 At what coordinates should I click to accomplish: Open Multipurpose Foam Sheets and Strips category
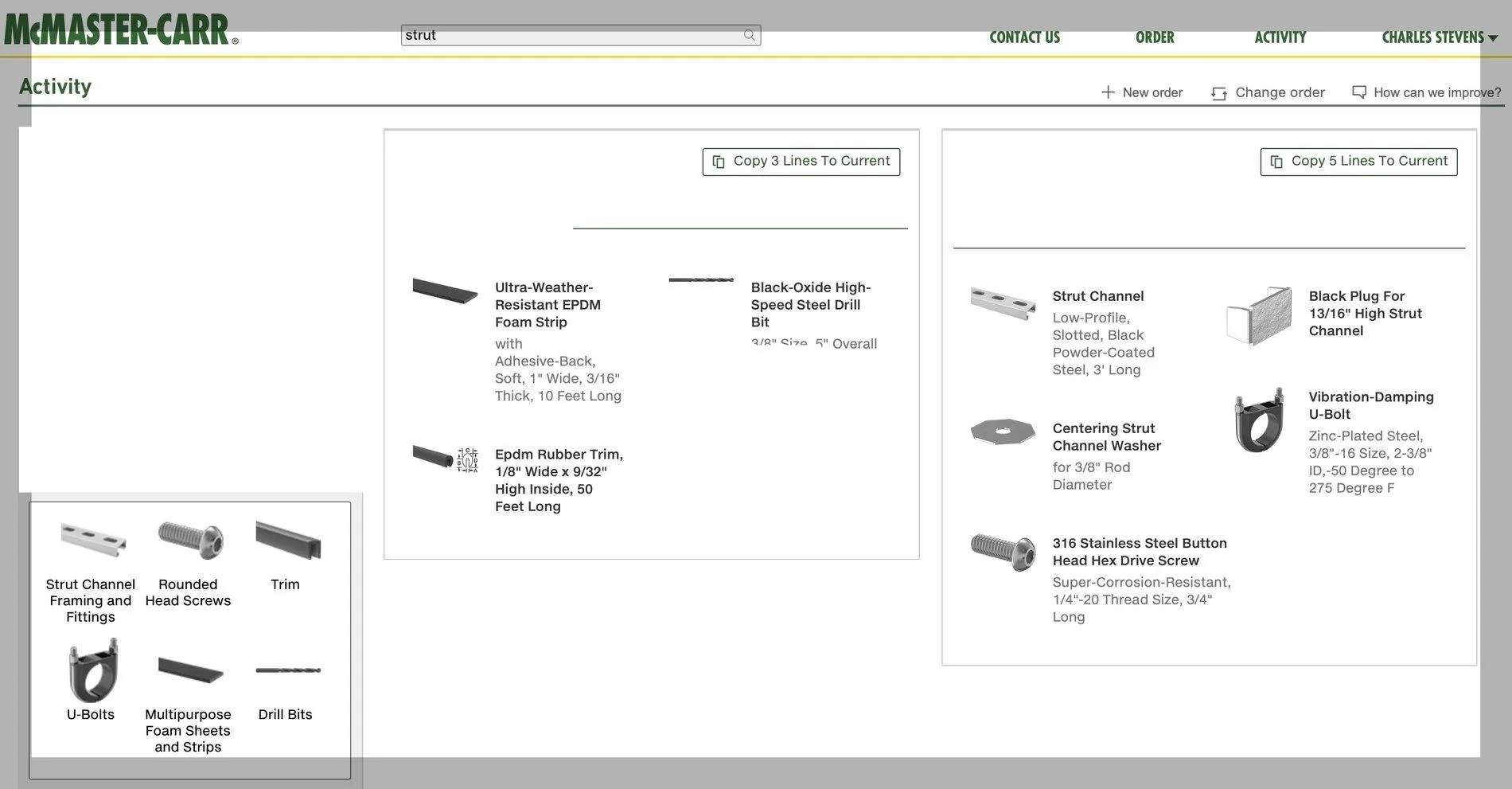pyautogui.click(x=188, y=704)
